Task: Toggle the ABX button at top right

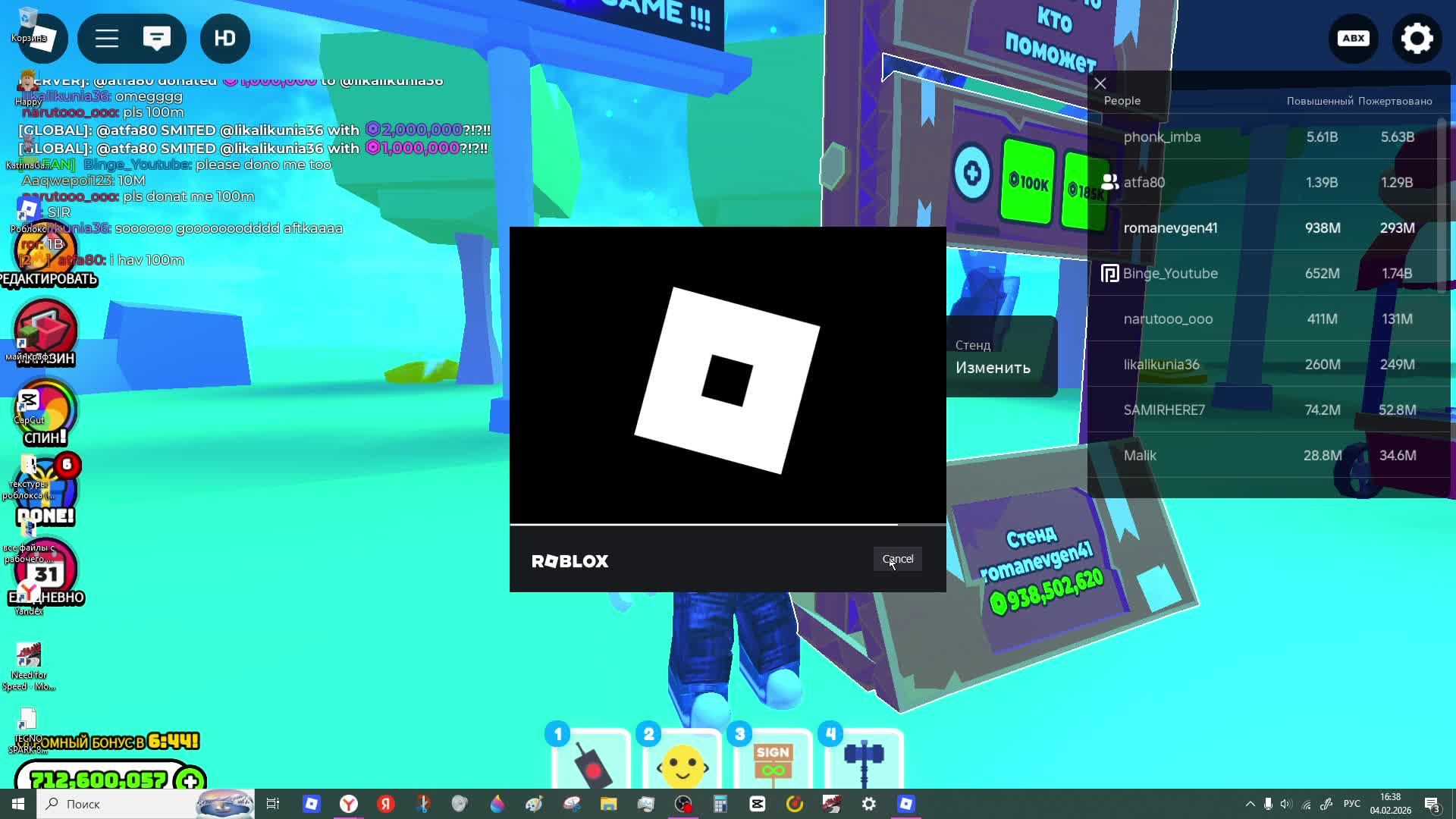Action: click(x=1354, y=39)
